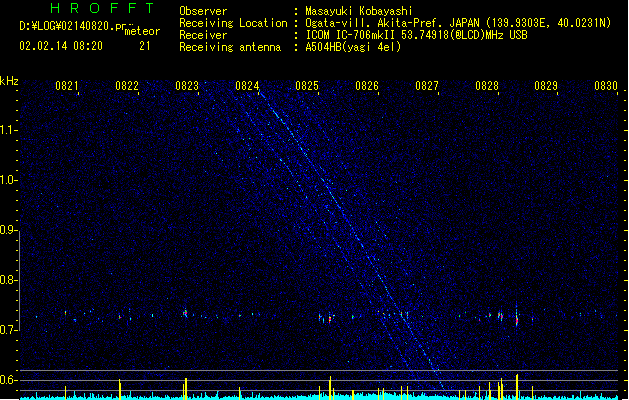Click the observer name Masayuki Kobayashi
The image size is (629, 400).
pos(359,11)
